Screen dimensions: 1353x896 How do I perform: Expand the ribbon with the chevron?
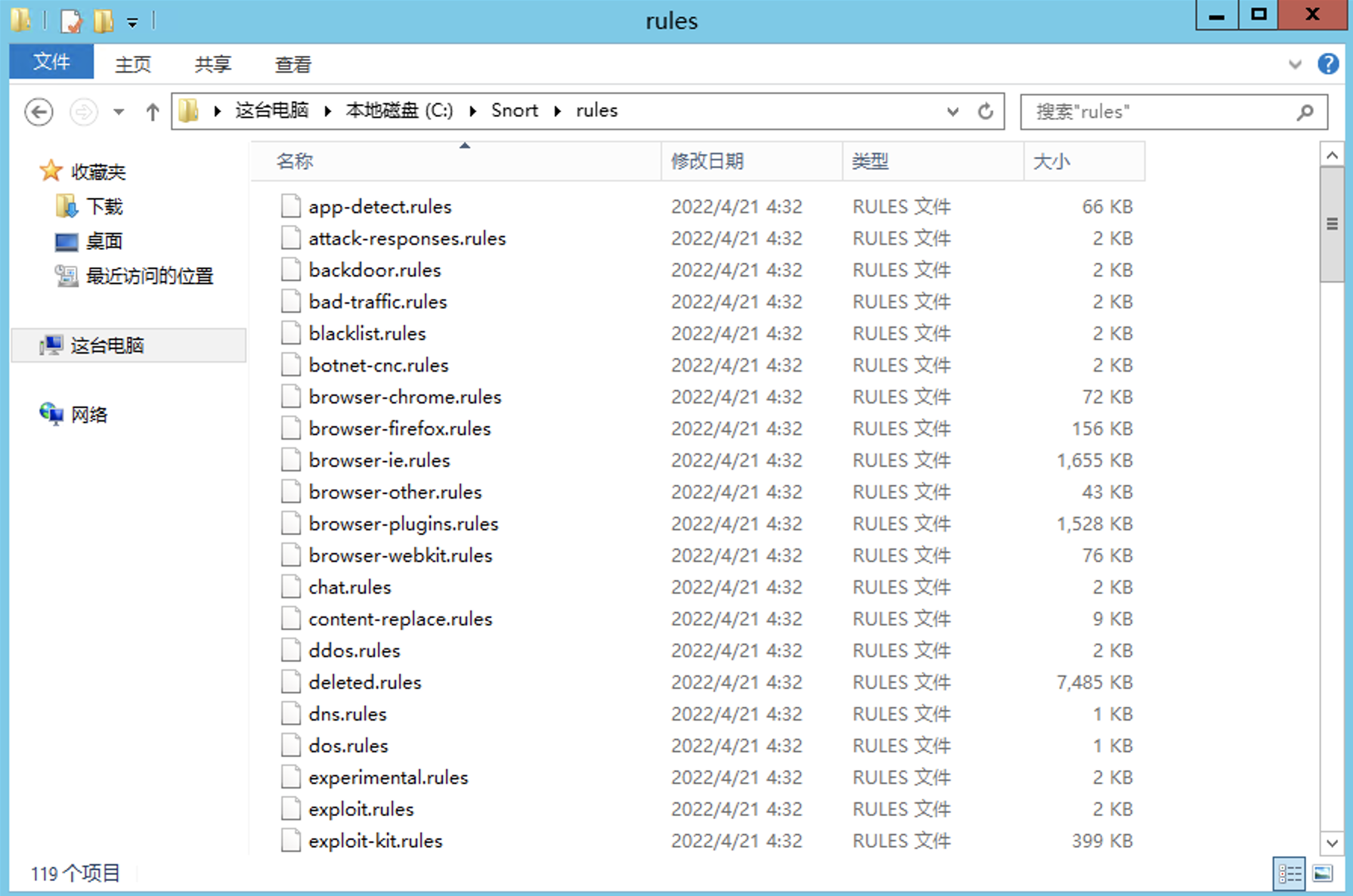(1295, 64)
